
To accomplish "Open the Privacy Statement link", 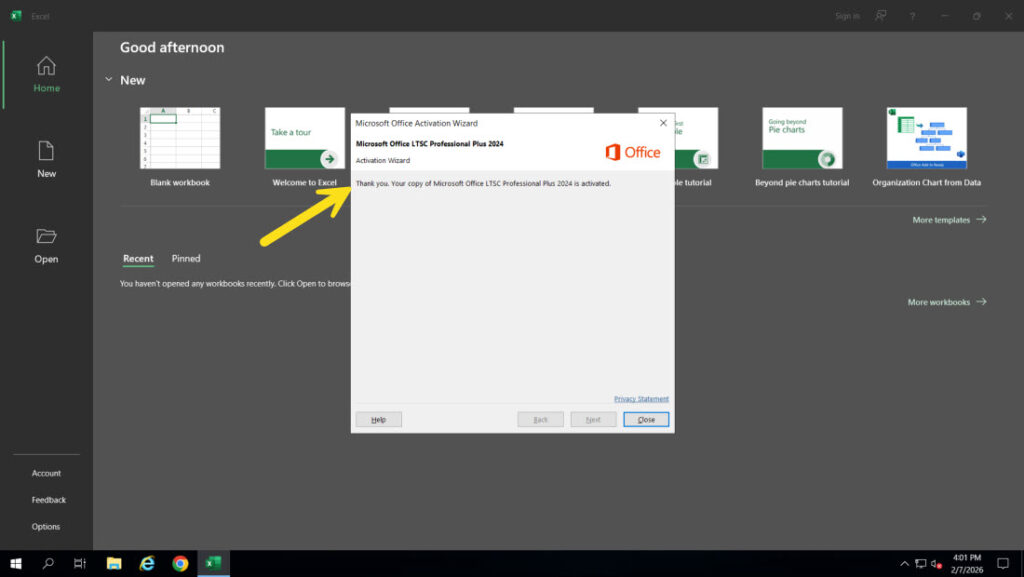I will click(x=641, y=399).
